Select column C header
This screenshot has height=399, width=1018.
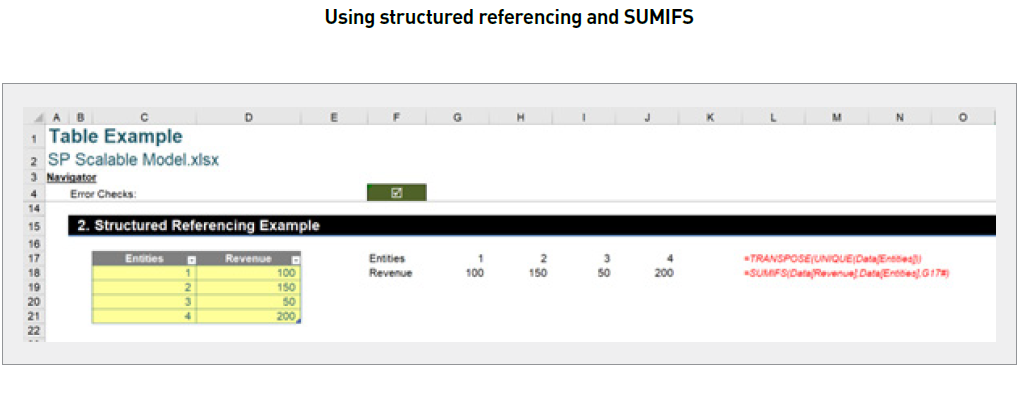[x=144, y=117]
